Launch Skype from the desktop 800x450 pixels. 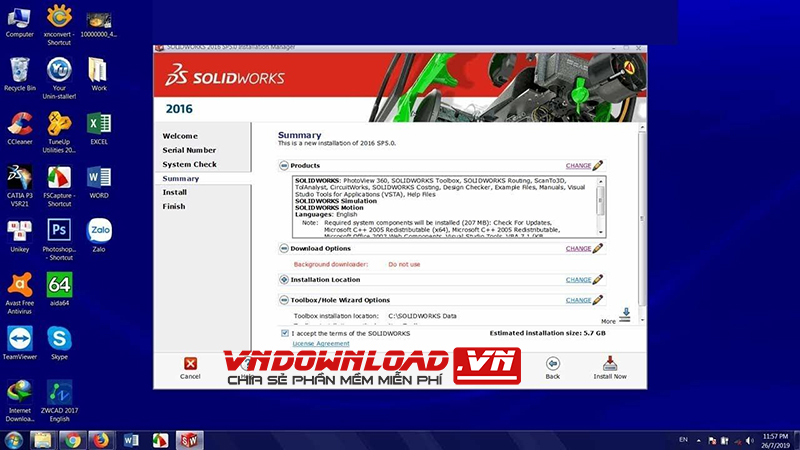59,343
